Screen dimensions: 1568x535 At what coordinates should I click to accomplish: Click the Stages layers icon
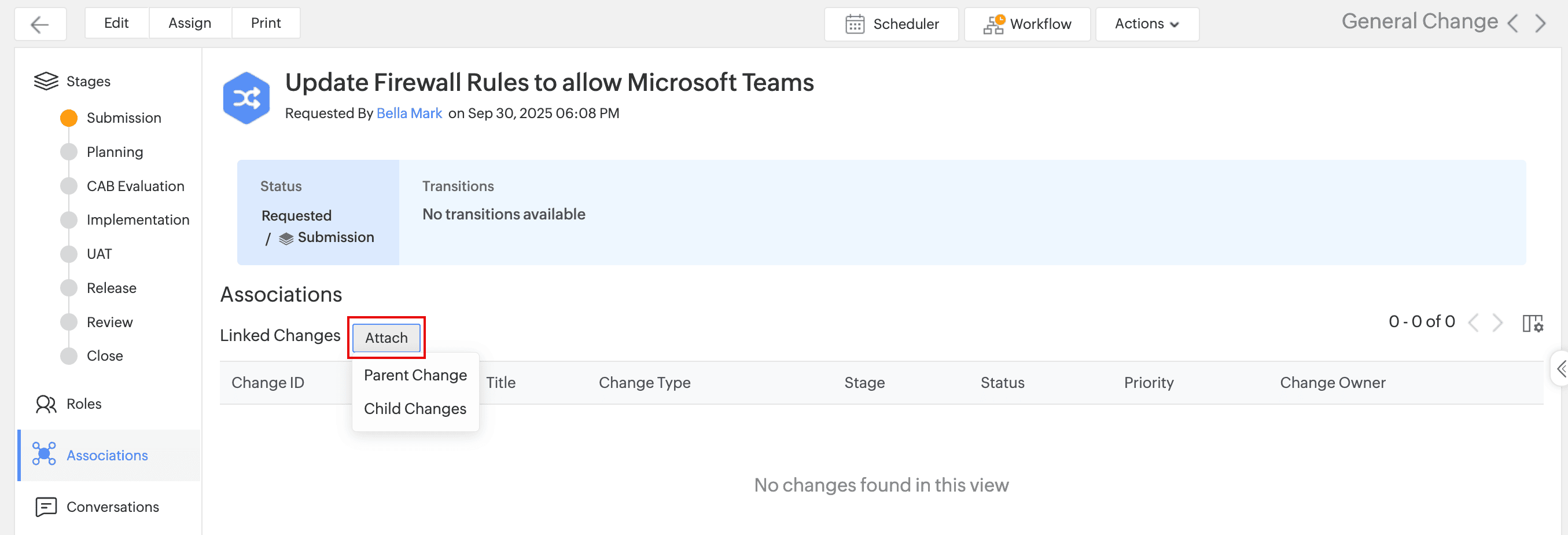click(46, 81)
